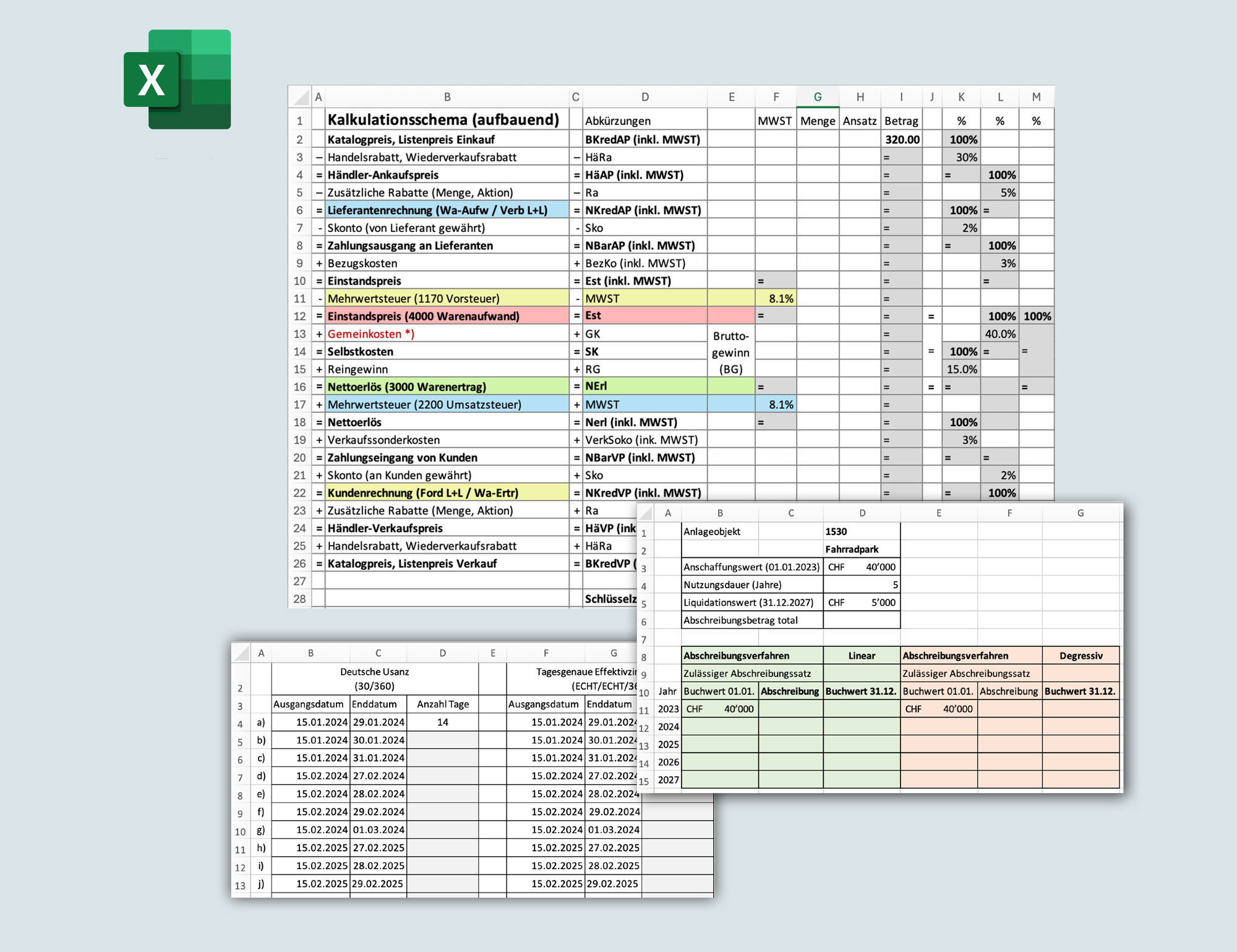Image resolution: width=1237 pixels, height=952 pixels.
Task: Click the Kalkulationsschema (aufbauend) title cell
Action: tap(443, 120)
